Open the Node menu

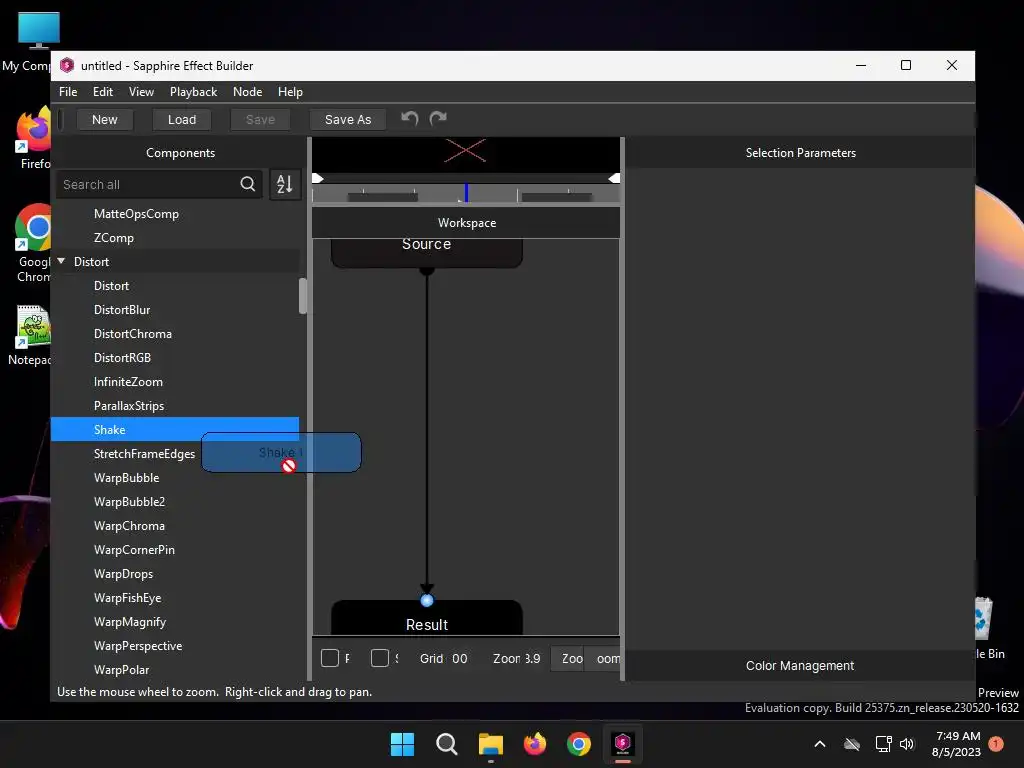pos(248,92)
